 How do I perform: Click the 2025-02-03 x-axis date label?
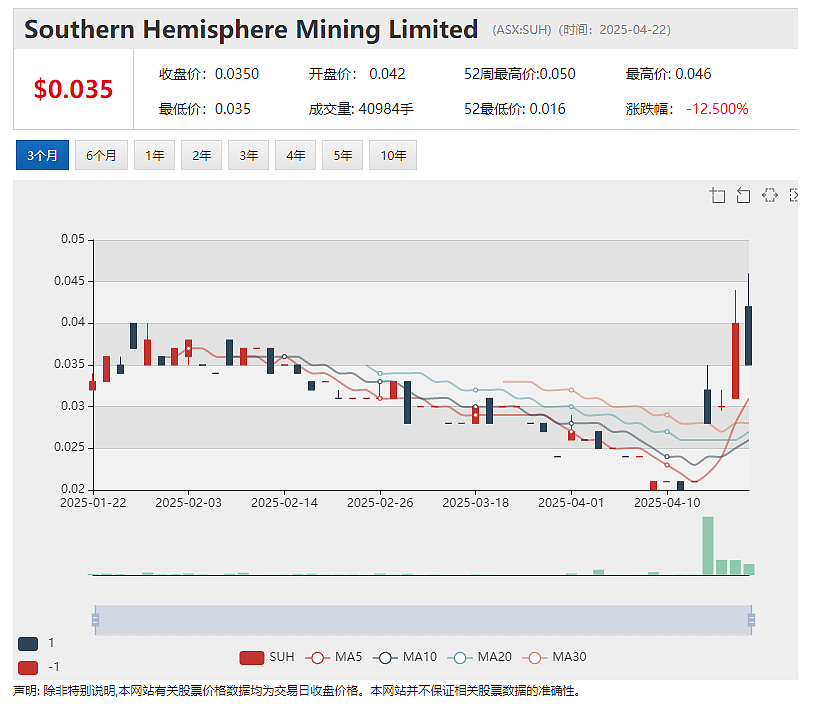pyautogui.click(x=188, y=503)
